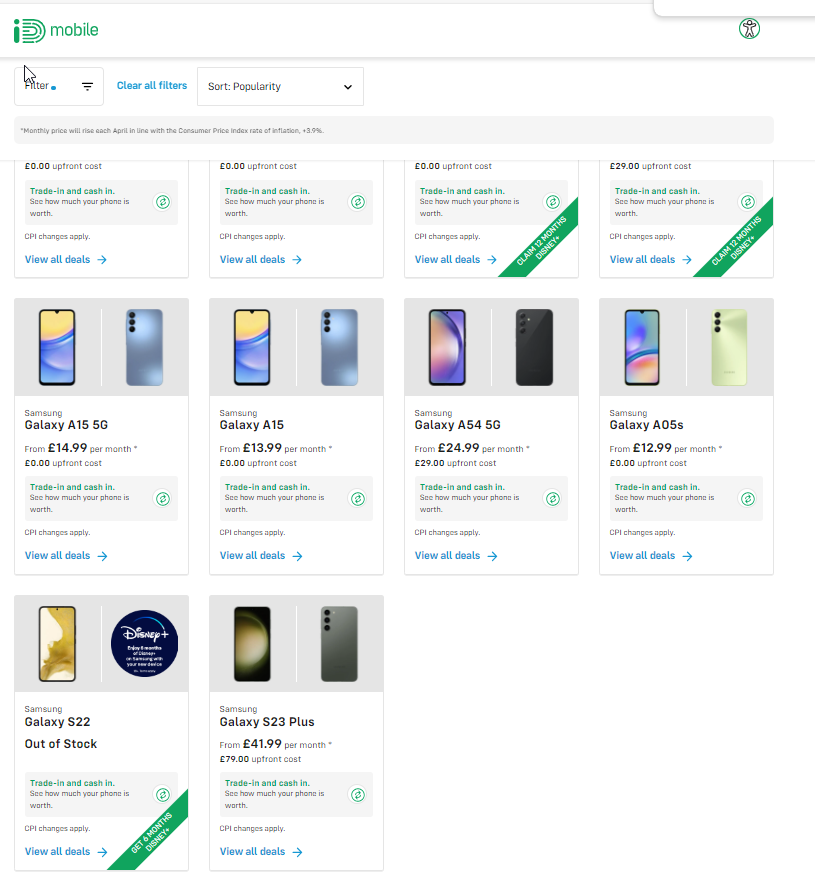Click trade-in icon on Galaxy S22 card
This screenshot has width=815, height=893.
pyautogui.click(x=163, y=794)
